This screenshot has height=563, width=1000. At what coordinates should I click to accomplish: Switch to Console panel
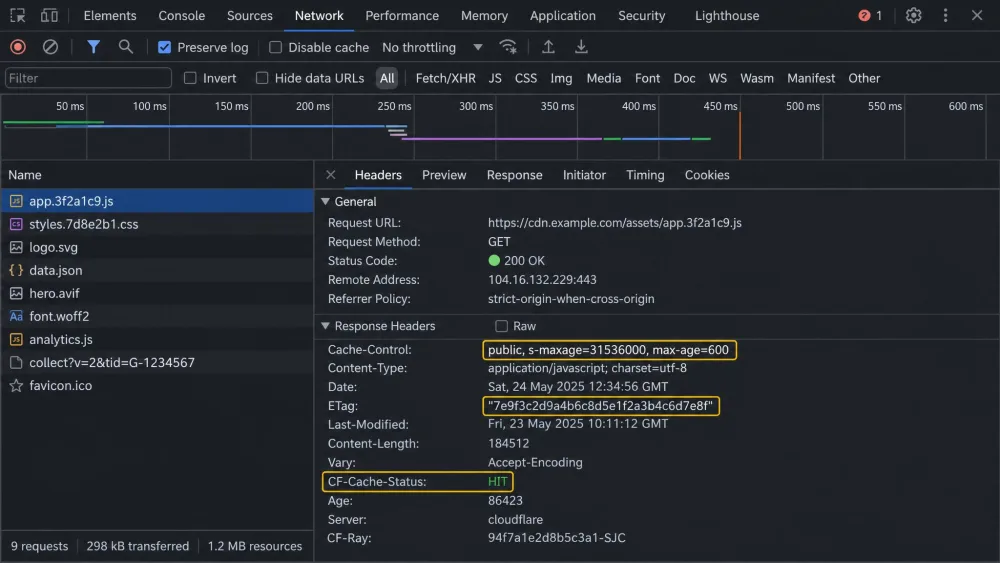[x=182, y=15]
